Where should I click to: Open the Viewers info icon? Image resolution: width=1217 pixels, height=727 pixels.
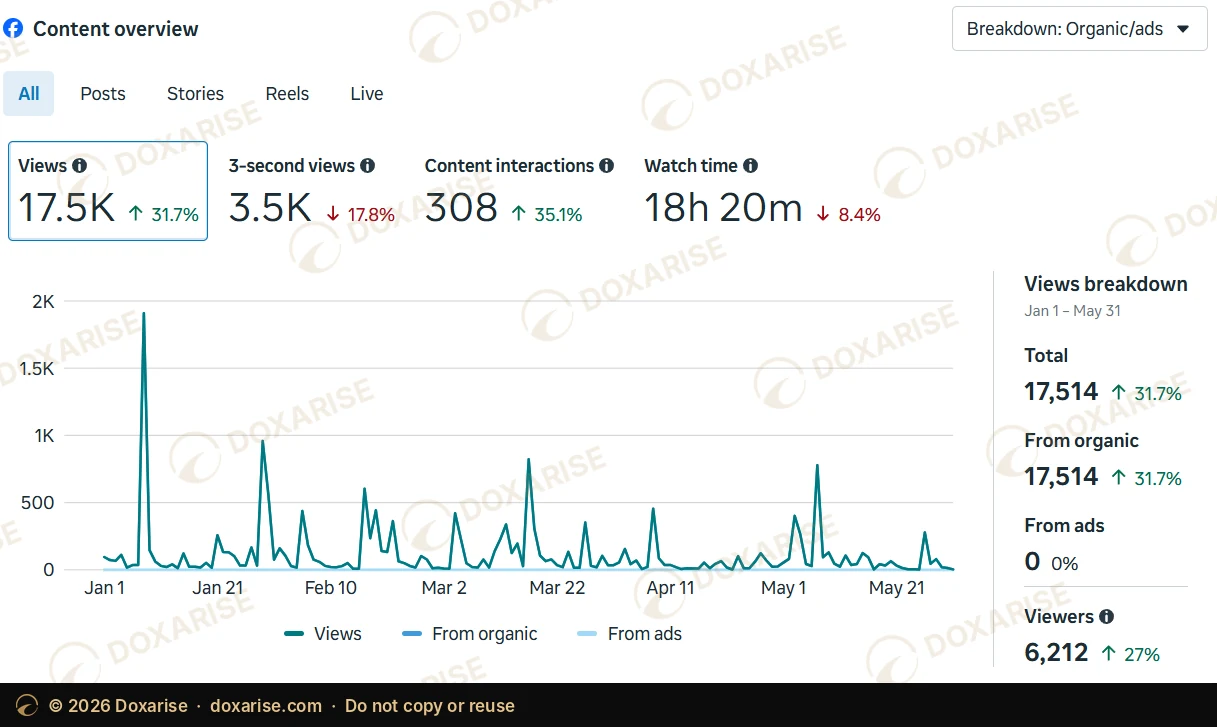[1106, 617]
